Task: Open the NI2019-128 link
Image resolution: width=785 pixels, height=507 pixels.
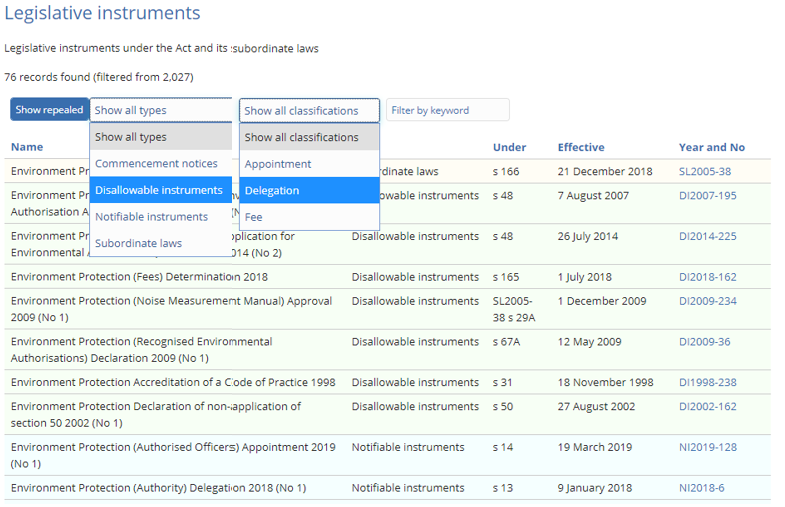Action: coord(707,447)
